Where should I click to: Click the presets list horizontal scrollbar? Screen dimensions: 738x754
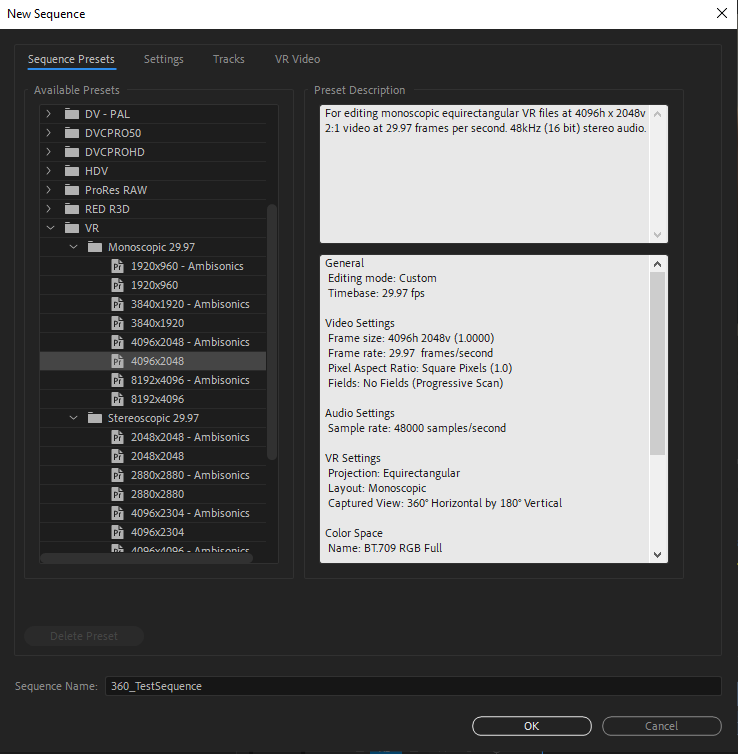146,558
